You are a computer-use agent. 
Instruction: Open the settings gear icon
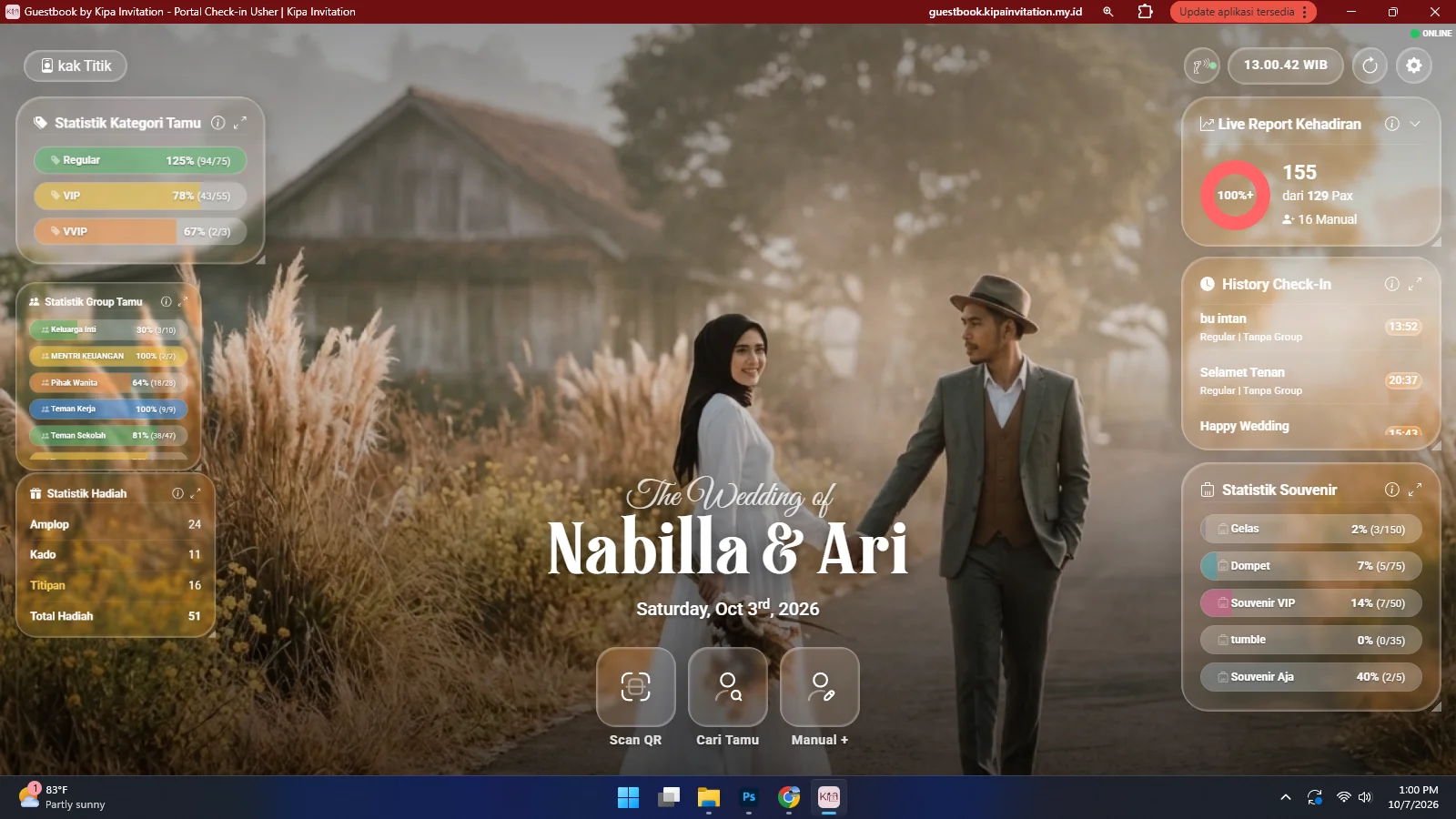pyautogui.click(x=1413, y=66)
